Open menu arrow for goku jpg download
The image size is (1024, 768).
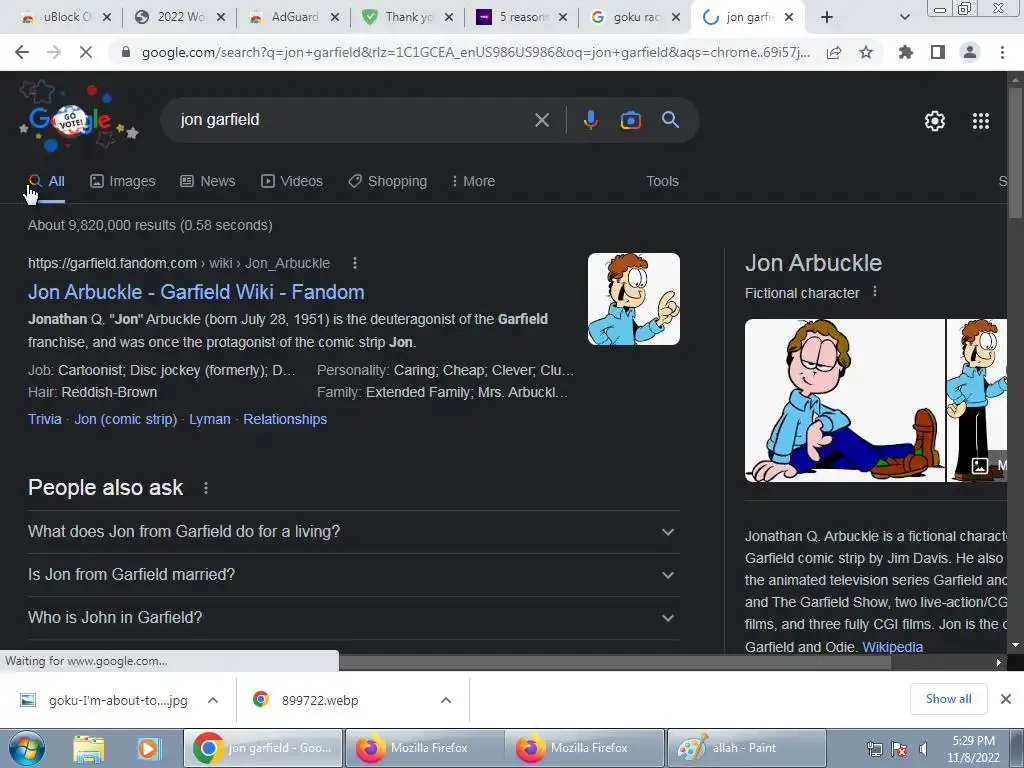pos(213,700)
